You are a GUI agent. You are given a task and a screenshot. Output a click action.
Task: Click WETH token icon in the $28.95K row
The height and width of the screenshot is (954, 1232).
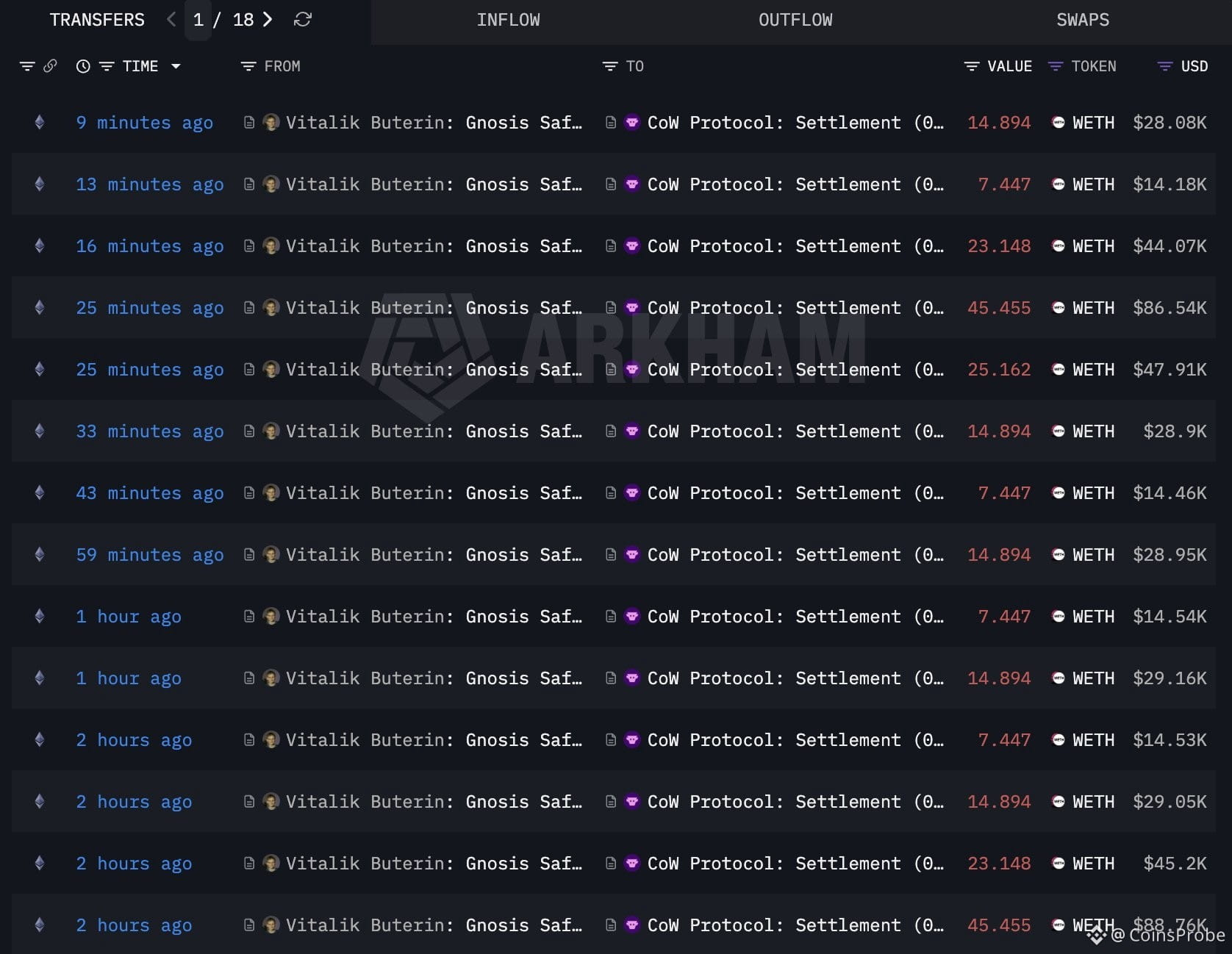tap(1059, 555)
